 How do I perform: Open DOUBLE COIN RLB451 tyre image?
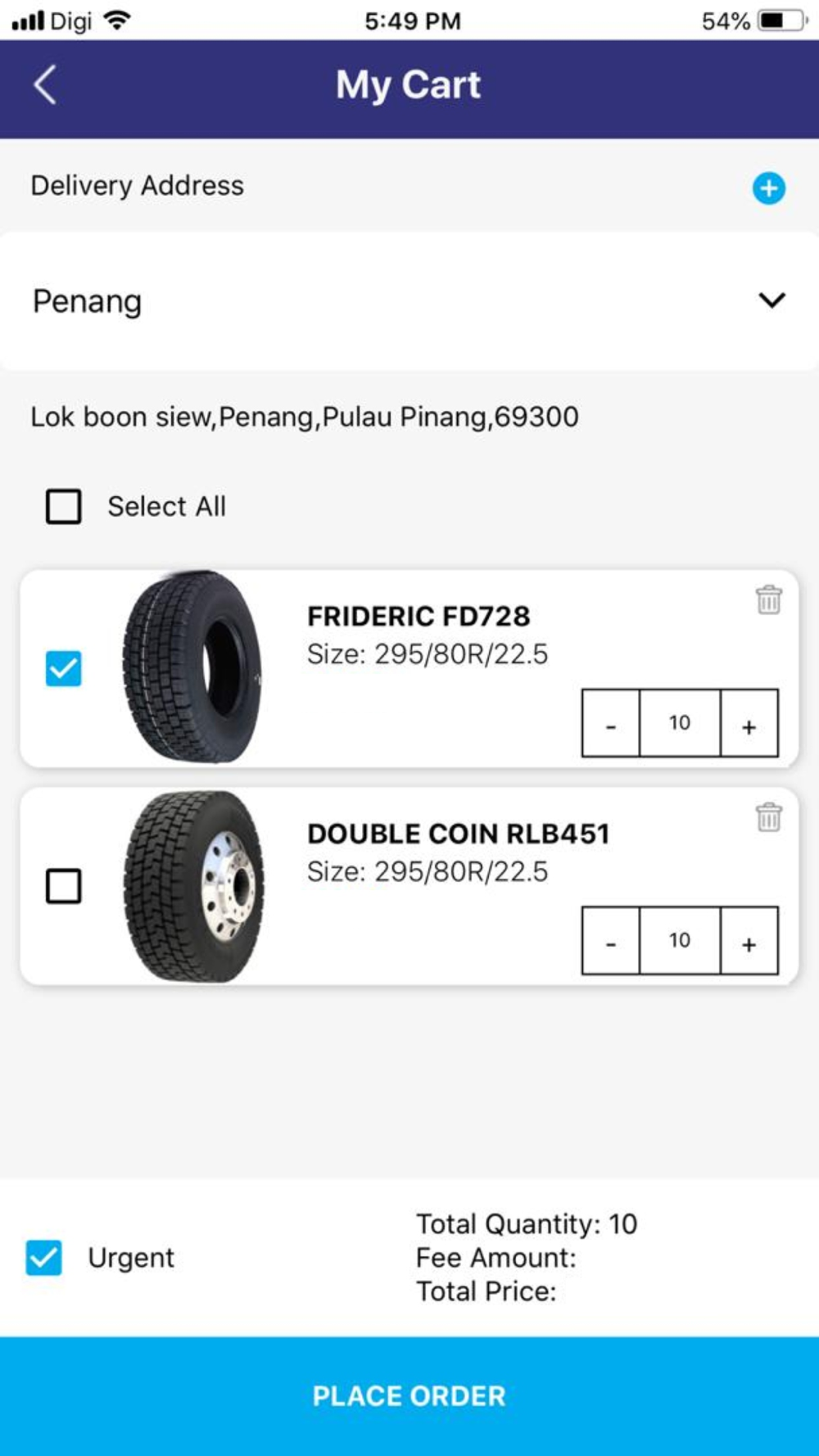coord(193,886)
